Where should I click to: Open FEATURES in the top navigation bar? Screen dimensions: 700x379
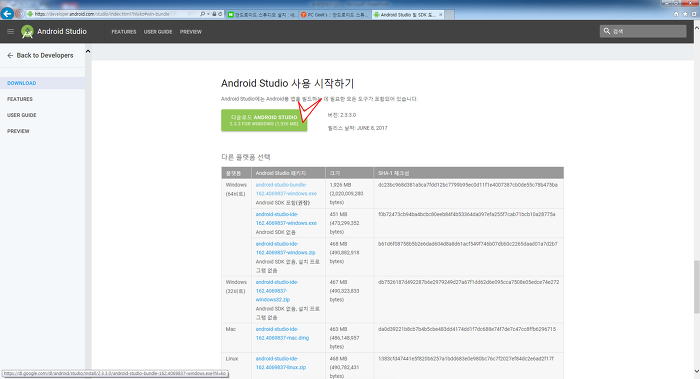pos(124,32)
